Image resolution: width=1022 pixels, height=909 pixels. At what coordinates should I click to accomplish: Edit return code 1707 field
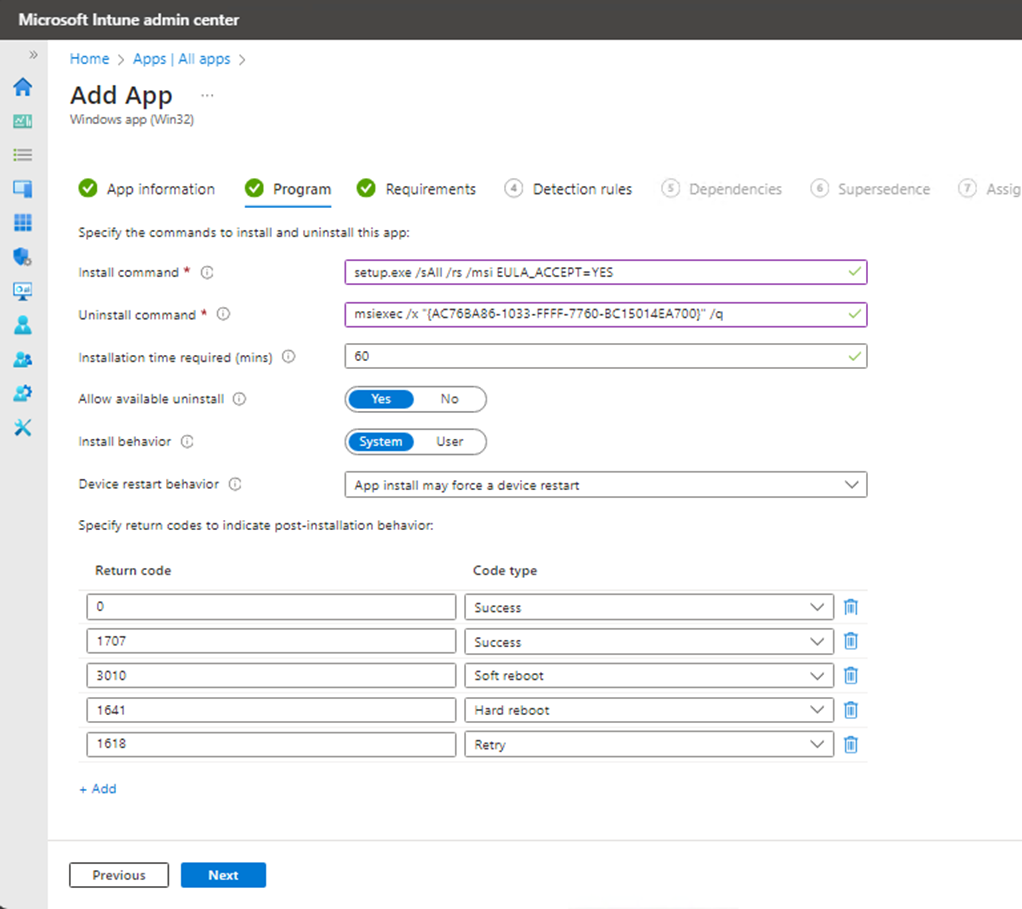point(270,641)
